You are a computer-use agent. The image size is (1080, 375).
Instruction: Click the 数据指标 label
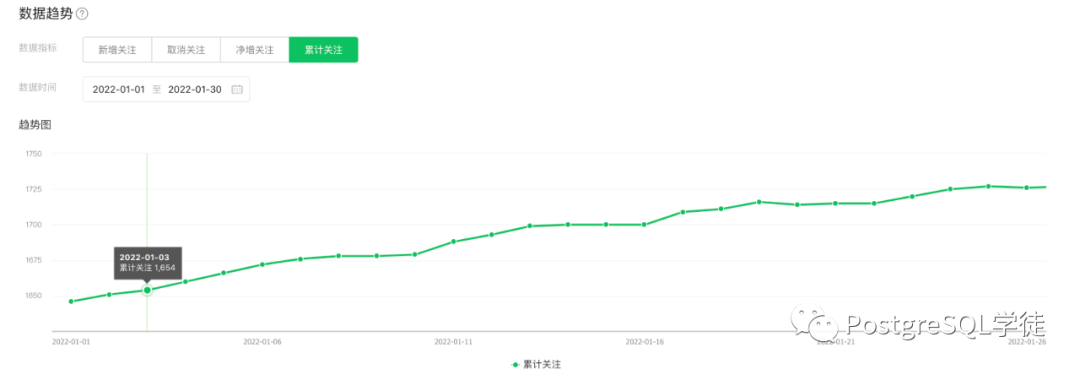(x=37, y=48)
